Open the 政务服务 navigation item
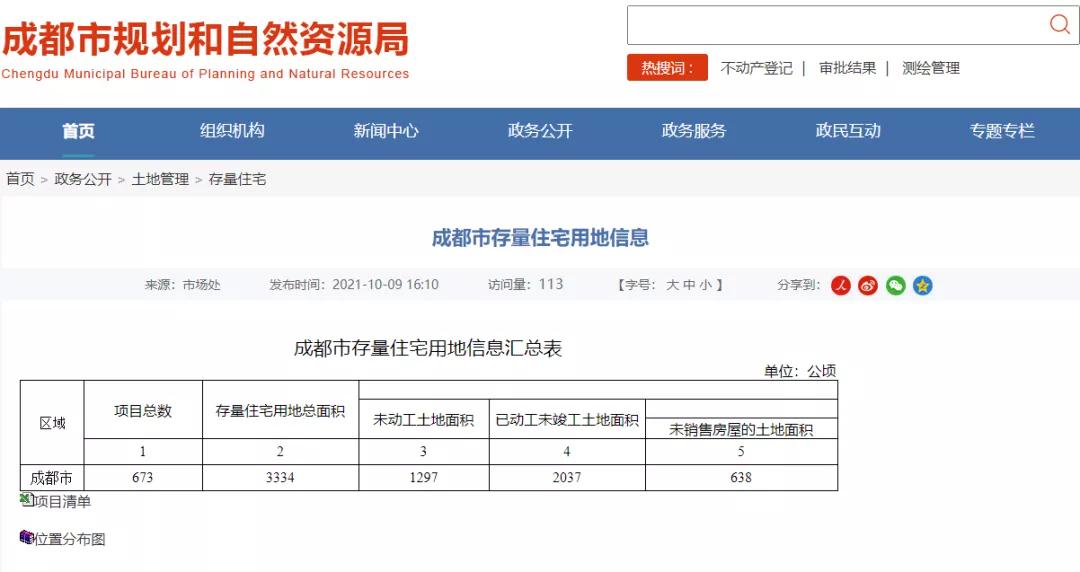 click(x=694, y=131)
